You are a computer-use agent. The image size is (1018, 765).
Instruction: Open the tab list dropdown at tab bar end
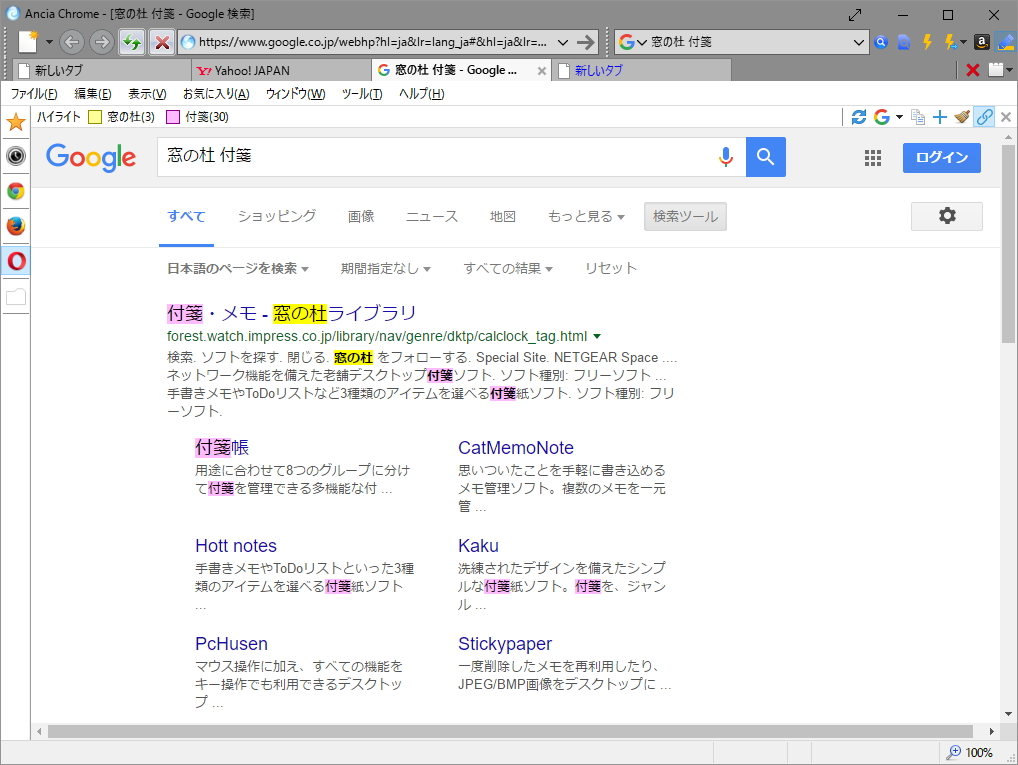click(x=1009, y=70)
